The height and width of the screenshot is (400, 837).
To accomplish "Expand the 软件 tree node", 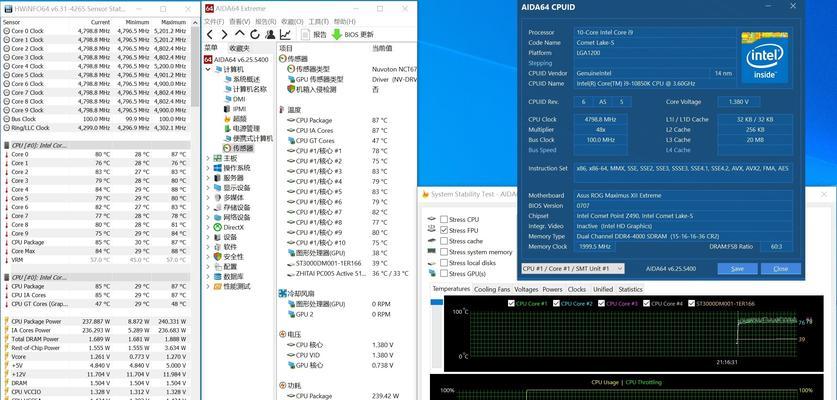I will click(209, 247).
